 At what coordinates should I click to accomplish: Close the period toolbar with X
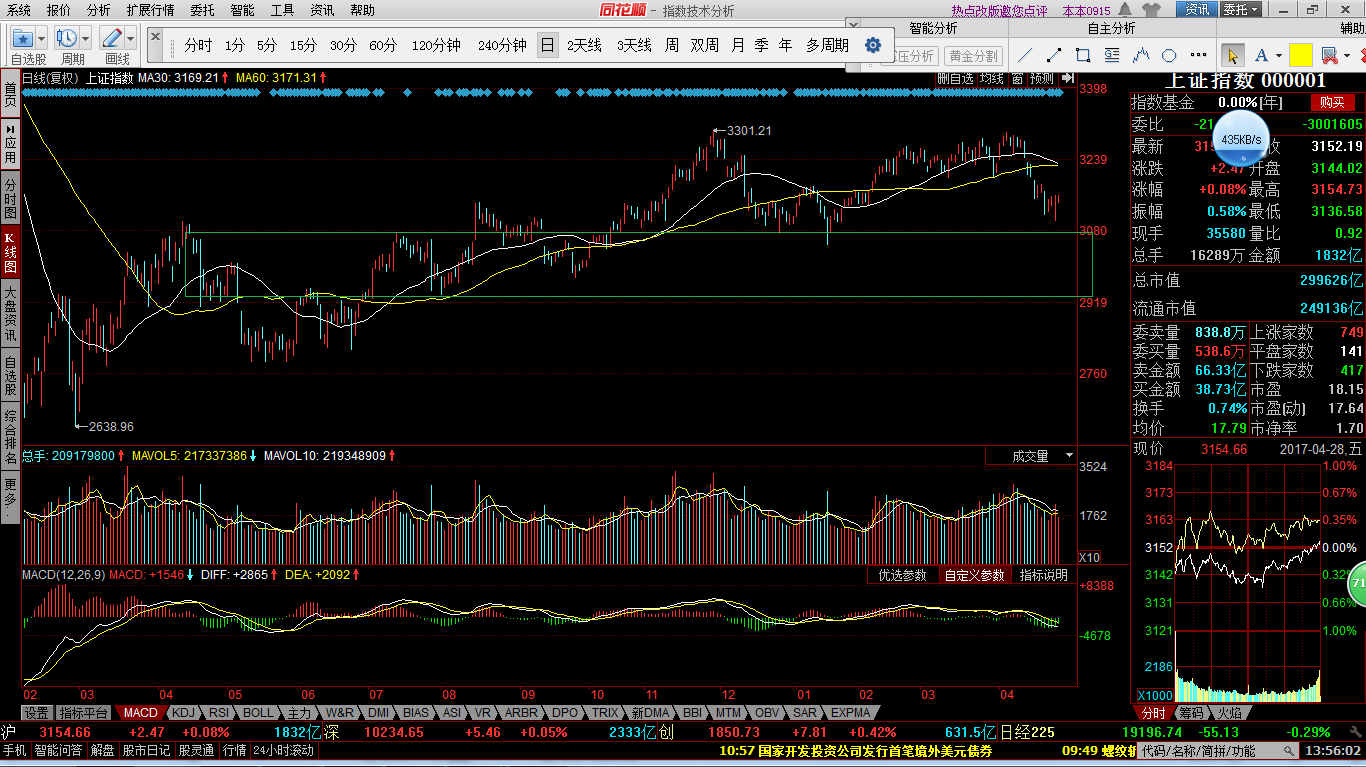155,35
